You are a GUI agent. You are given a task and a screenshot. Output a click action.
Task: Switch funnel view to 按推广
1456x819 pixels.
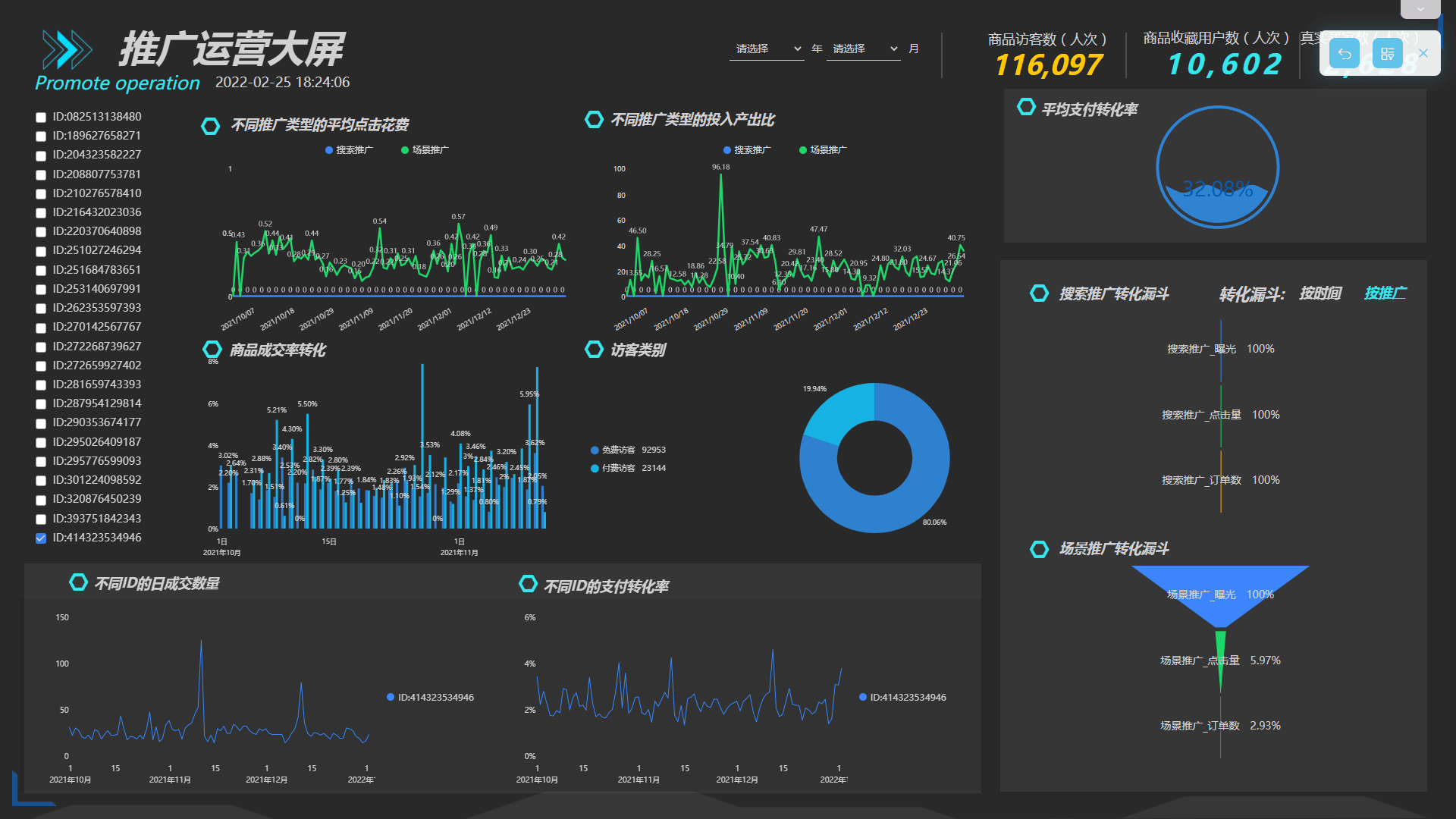tap(1385, 293)
